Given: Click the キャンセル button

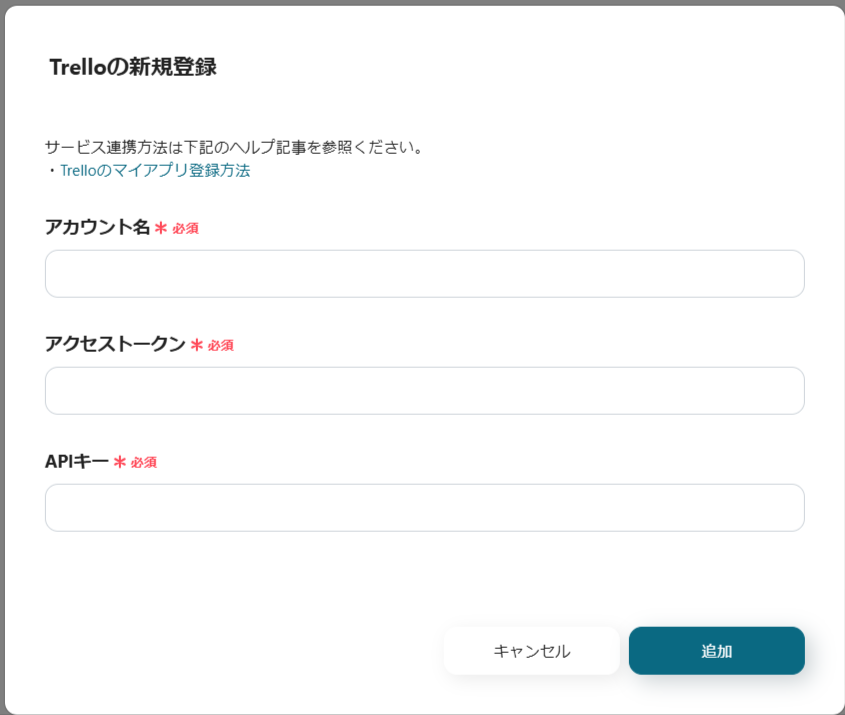Looking at the screenshot, I should tap(532, 651).
